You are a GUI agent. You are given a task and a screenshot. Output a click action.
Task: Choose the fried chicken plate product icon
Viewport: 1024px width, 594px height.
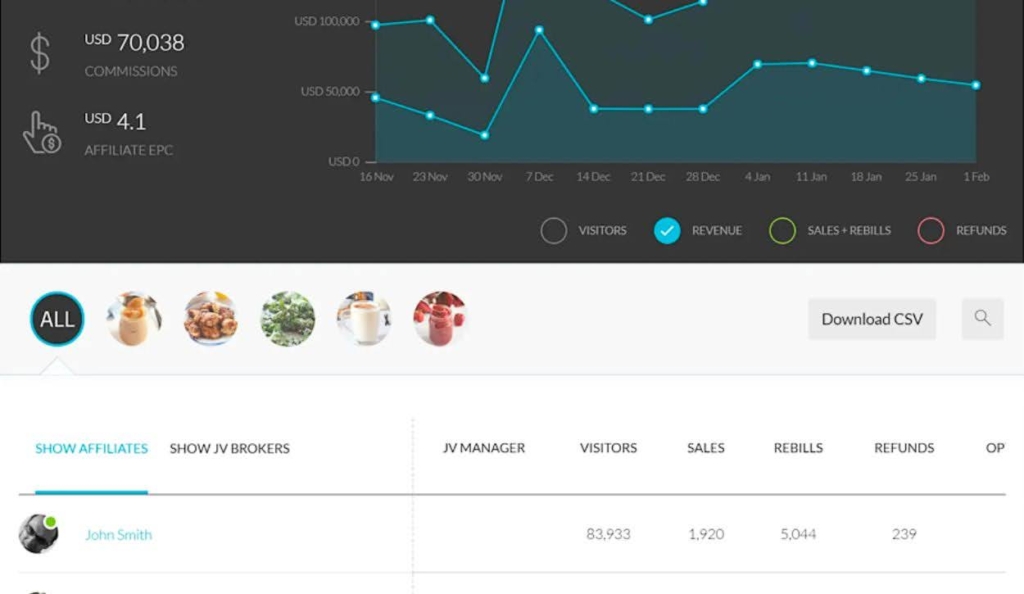(x=211, y=319)
